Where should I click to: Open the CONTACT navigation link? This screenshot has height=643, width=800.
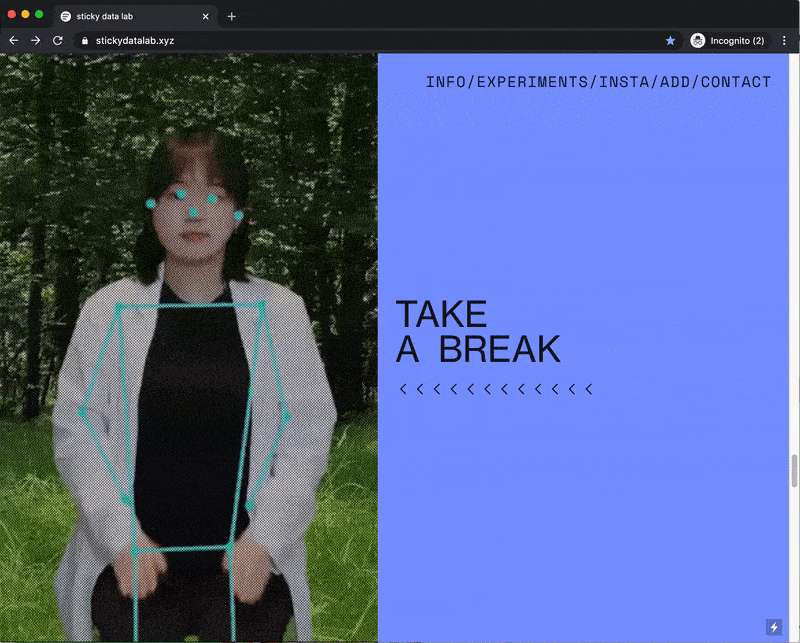(x=736, y=82)
